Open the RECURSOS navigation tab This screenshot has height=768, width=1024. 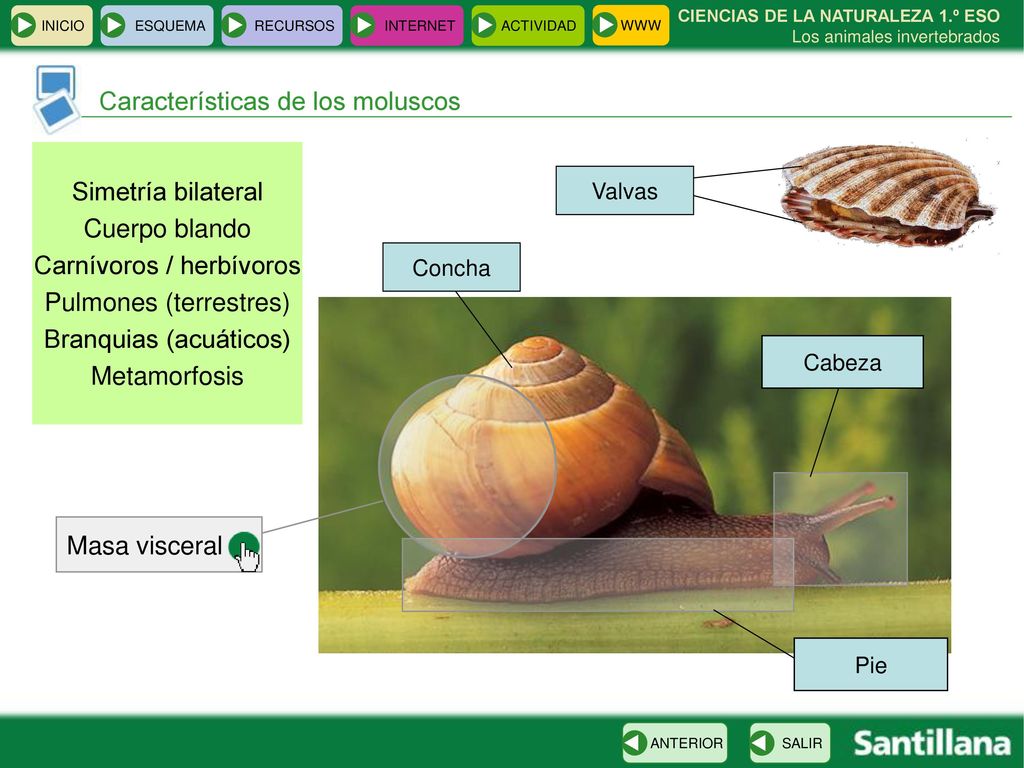(281, 25)
